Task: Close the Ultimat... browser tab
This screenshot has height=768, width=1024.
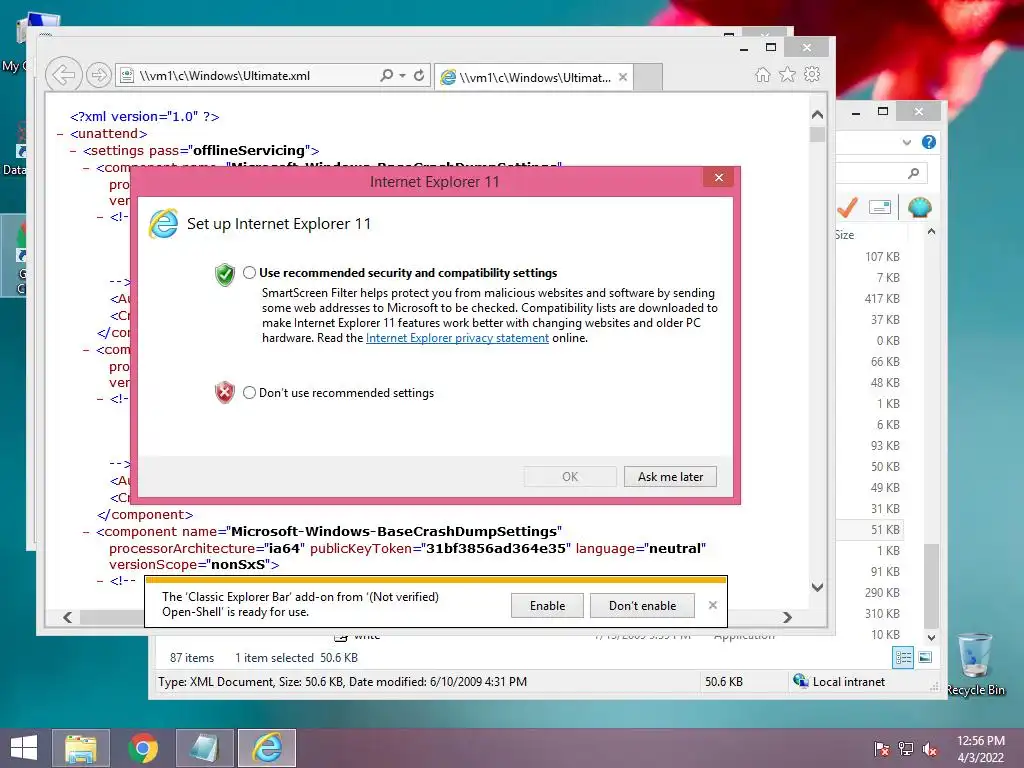Action: click(623, 77)
